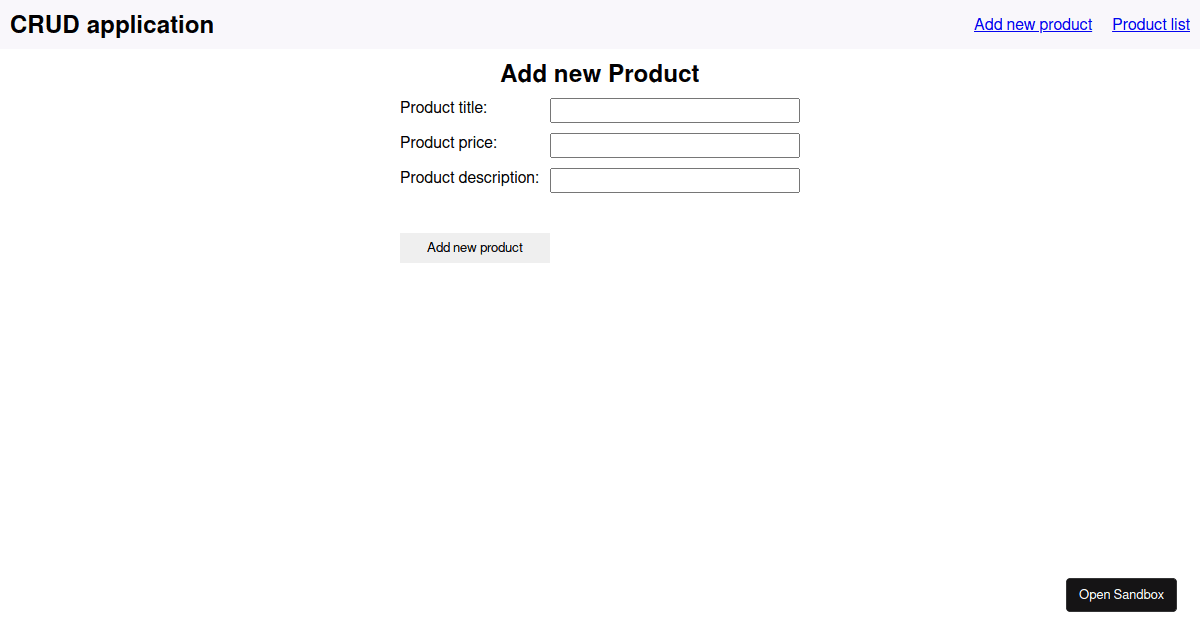The height and width of the screenshot is (630, 1200).
Task: Focus the Product price text box
Action: [x=675, y=145]
